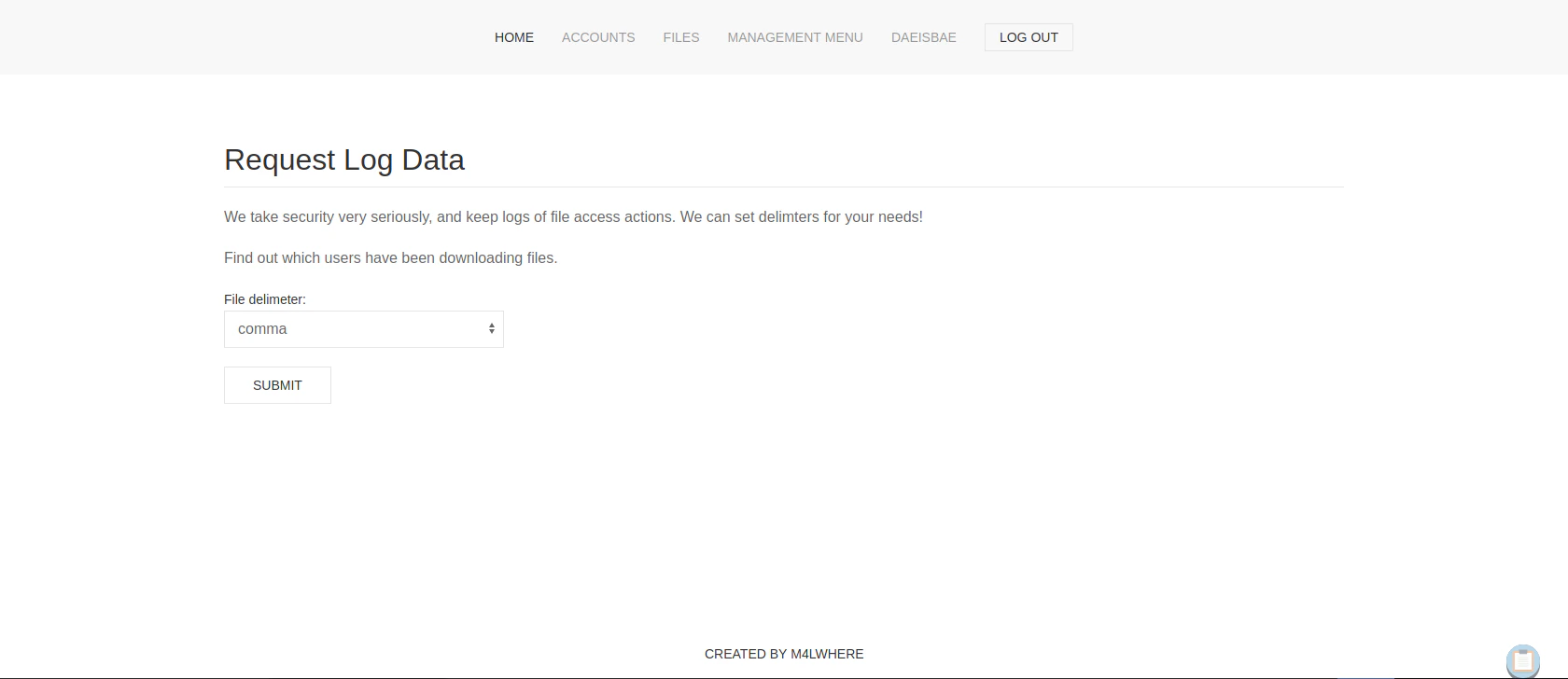Viewport: 1568px width, 679px height.
Task: Open the Accounts page
Action: coord(598,37)
